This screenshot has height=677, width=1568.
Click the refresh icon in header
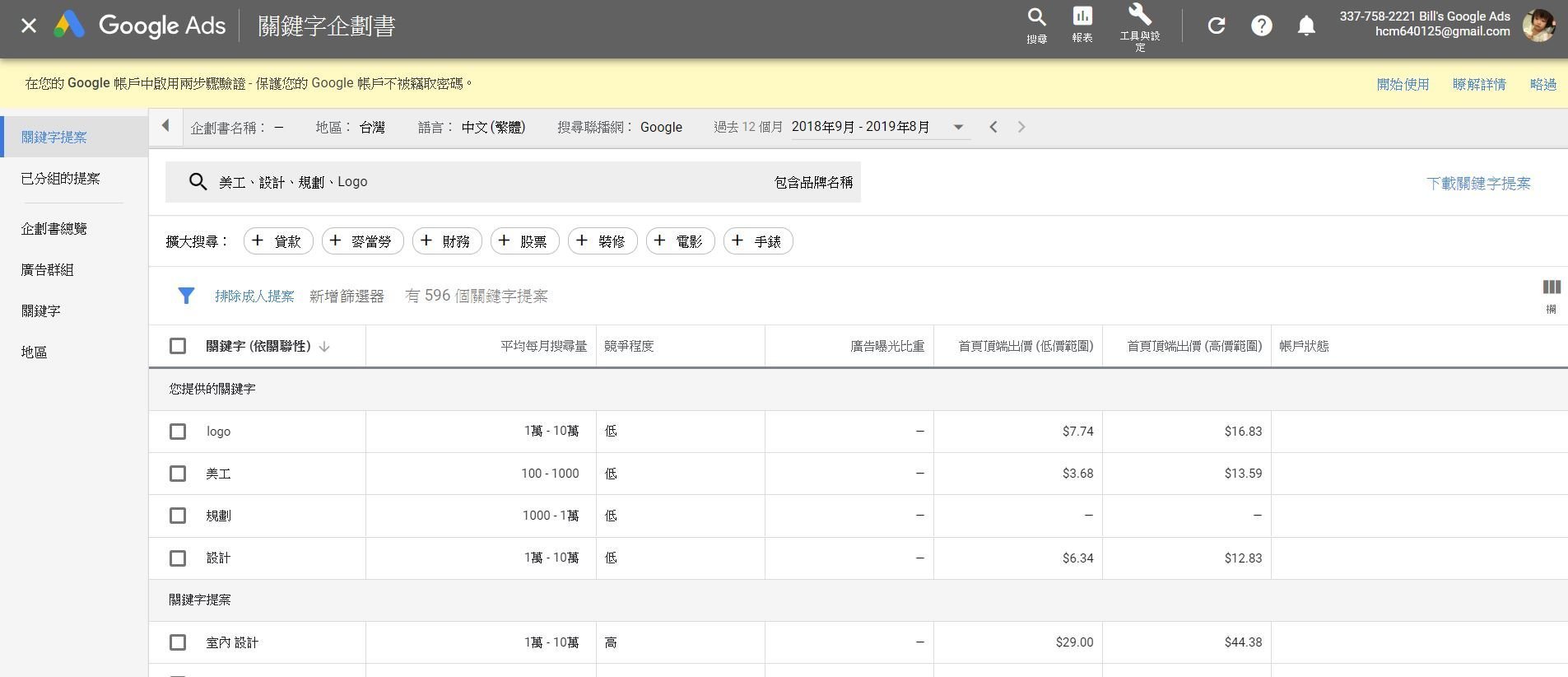1216,26
